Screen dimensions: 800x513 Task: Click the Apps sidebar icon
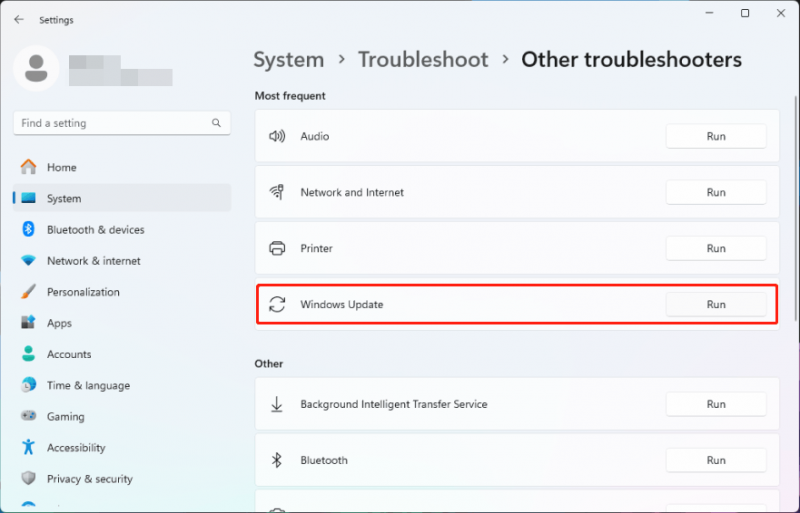[x=29, y=323]
